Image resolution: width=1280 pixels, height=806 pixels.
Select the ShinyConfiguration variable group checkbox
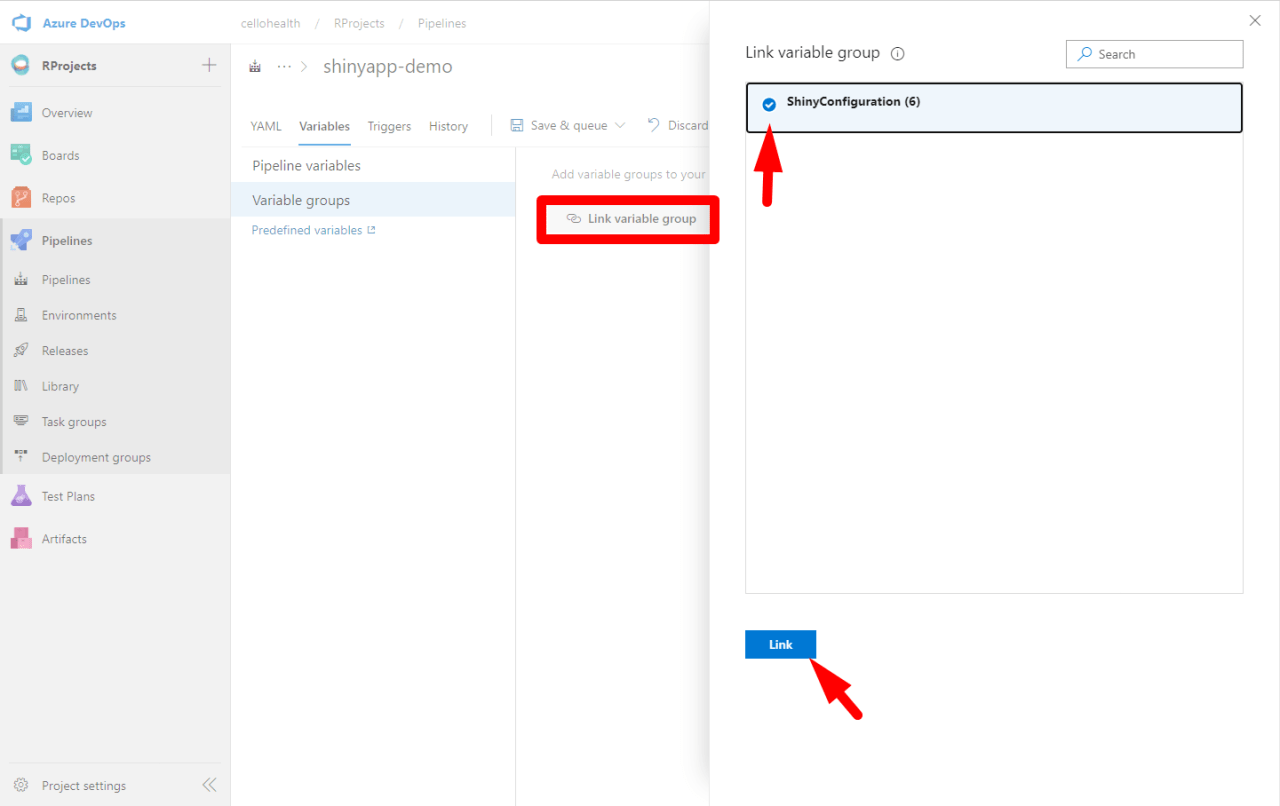click(x=769, y=101)
